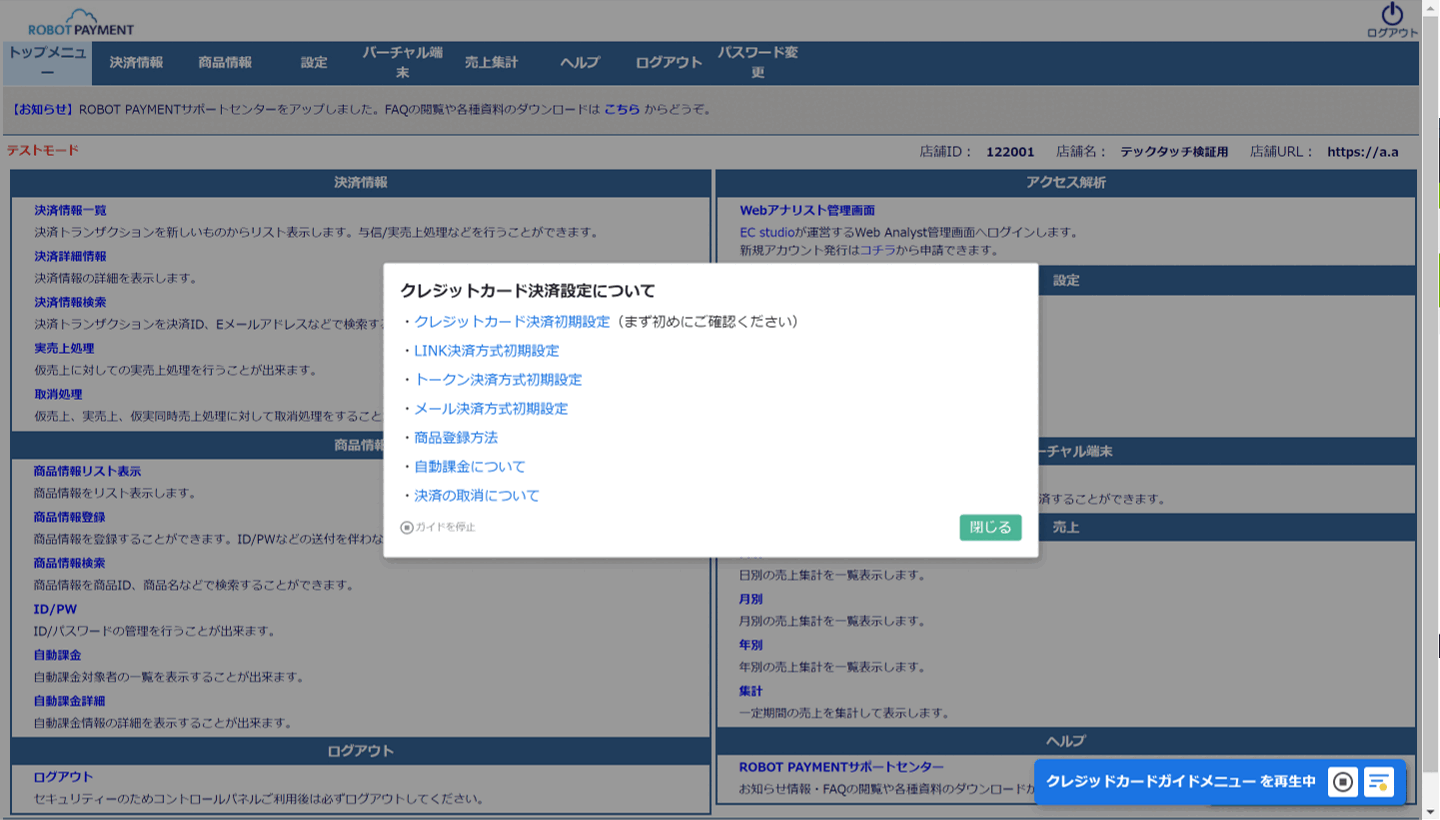Click the 閉じる button in the dialog
1440x820 pixels.
click(x=990, y=527)
